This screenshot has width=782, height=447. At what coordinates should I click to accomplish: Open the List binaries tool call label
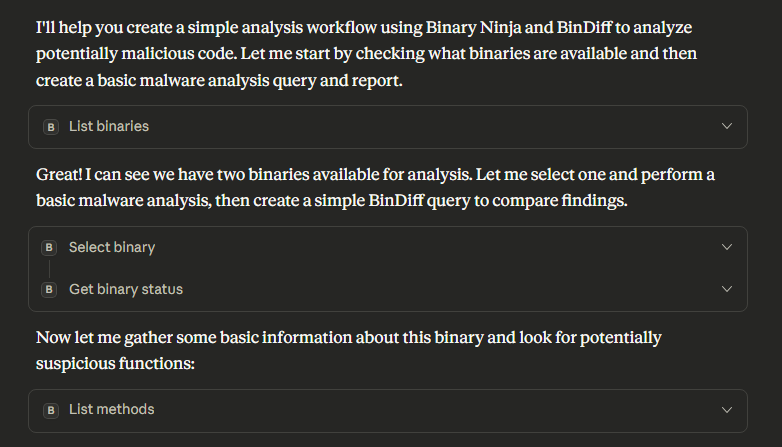pyautogui.click(x=108, y=127)
